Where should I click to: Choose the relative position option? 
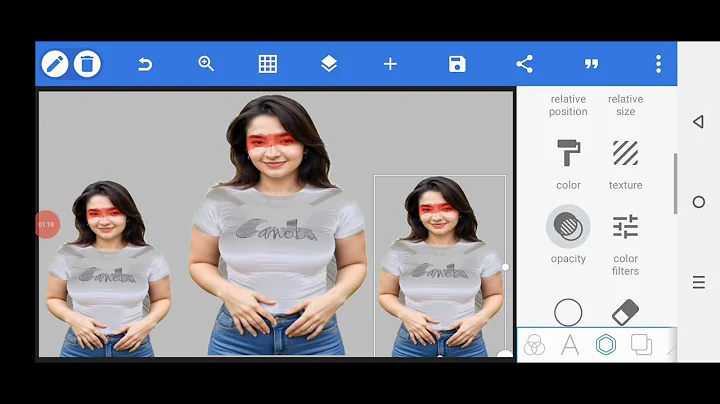568,105
